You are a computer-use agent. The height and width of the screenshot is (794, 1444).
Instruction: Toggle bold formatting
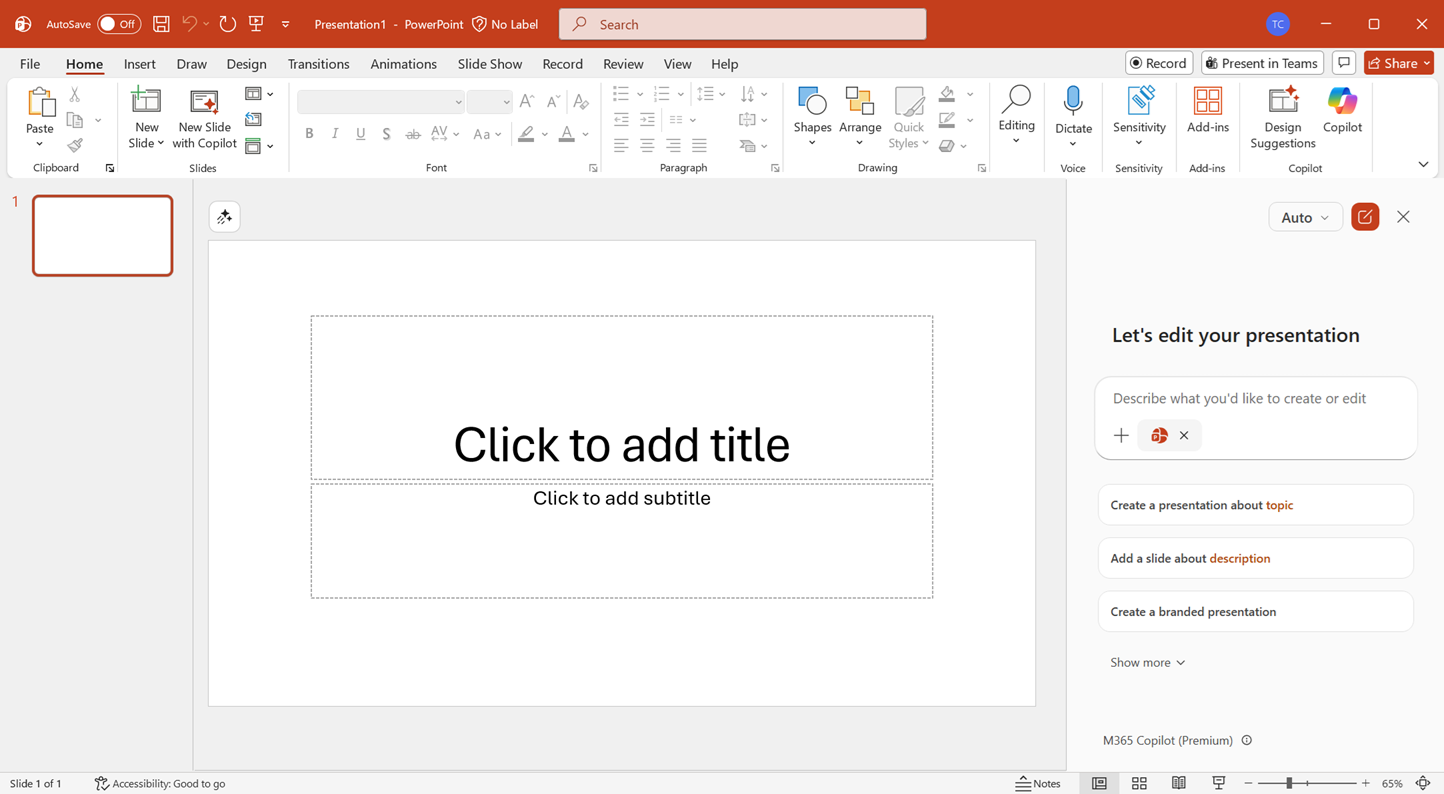click(x=309, y=133)
